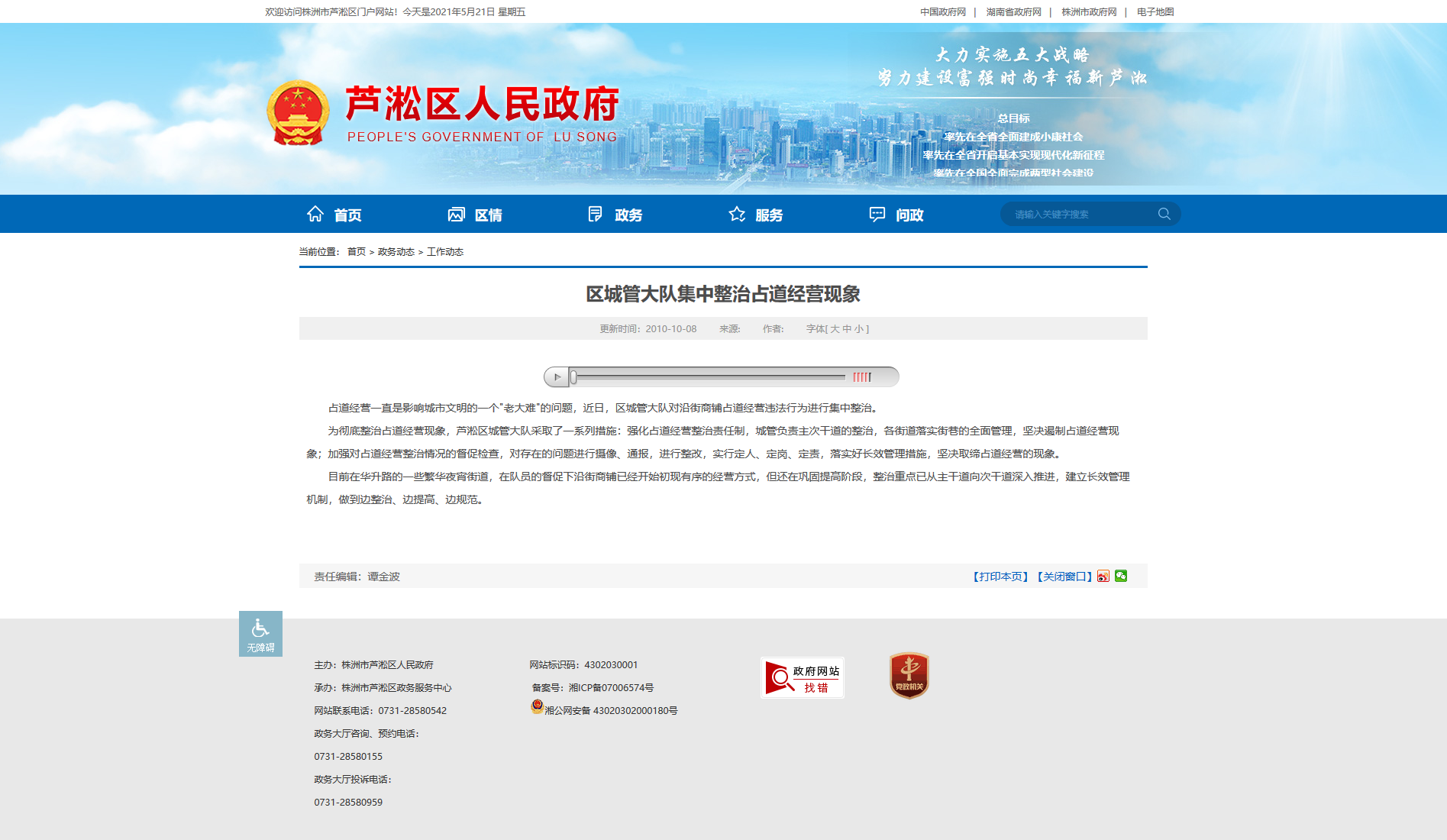
Task: Click the article title 区城管大队集中整治占道经营现象
Action: click(x=723, y=294)
